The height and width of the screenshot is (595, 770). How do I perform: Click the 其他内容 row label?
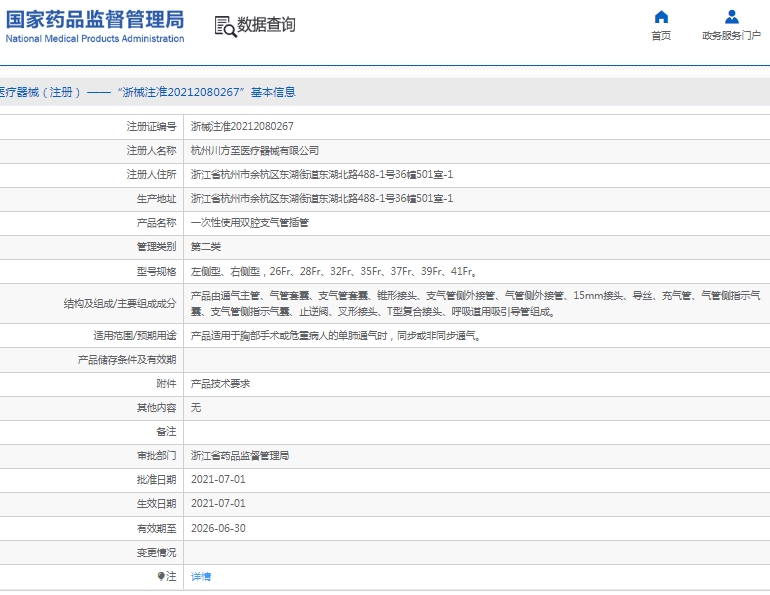pyautogui.click(x=156, y=407)
